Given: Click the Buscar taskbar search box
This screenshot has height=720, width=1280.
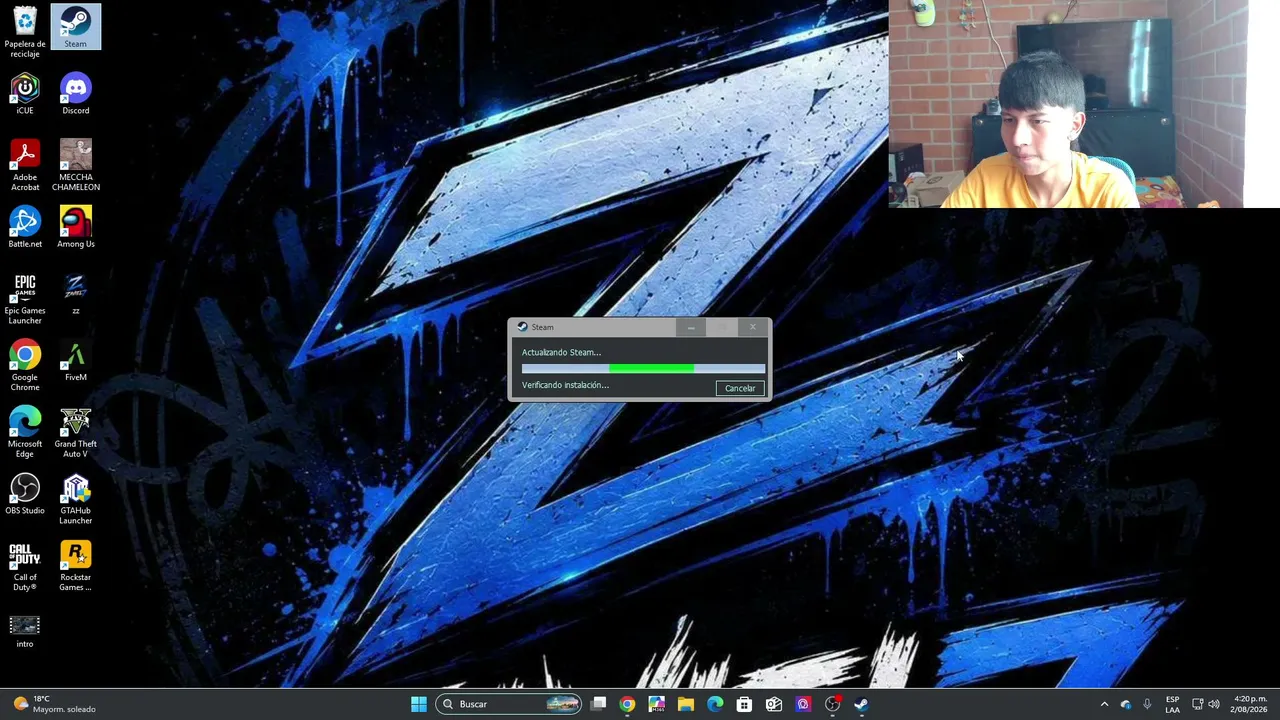Looking at the screenshot, I should [x=509, y=704].
